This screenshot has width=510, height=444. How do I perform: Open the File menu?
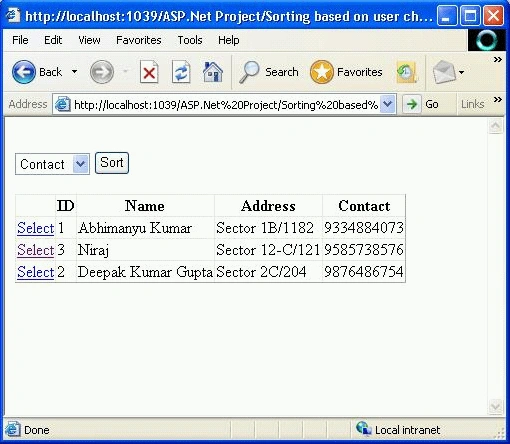pos(20,40)
